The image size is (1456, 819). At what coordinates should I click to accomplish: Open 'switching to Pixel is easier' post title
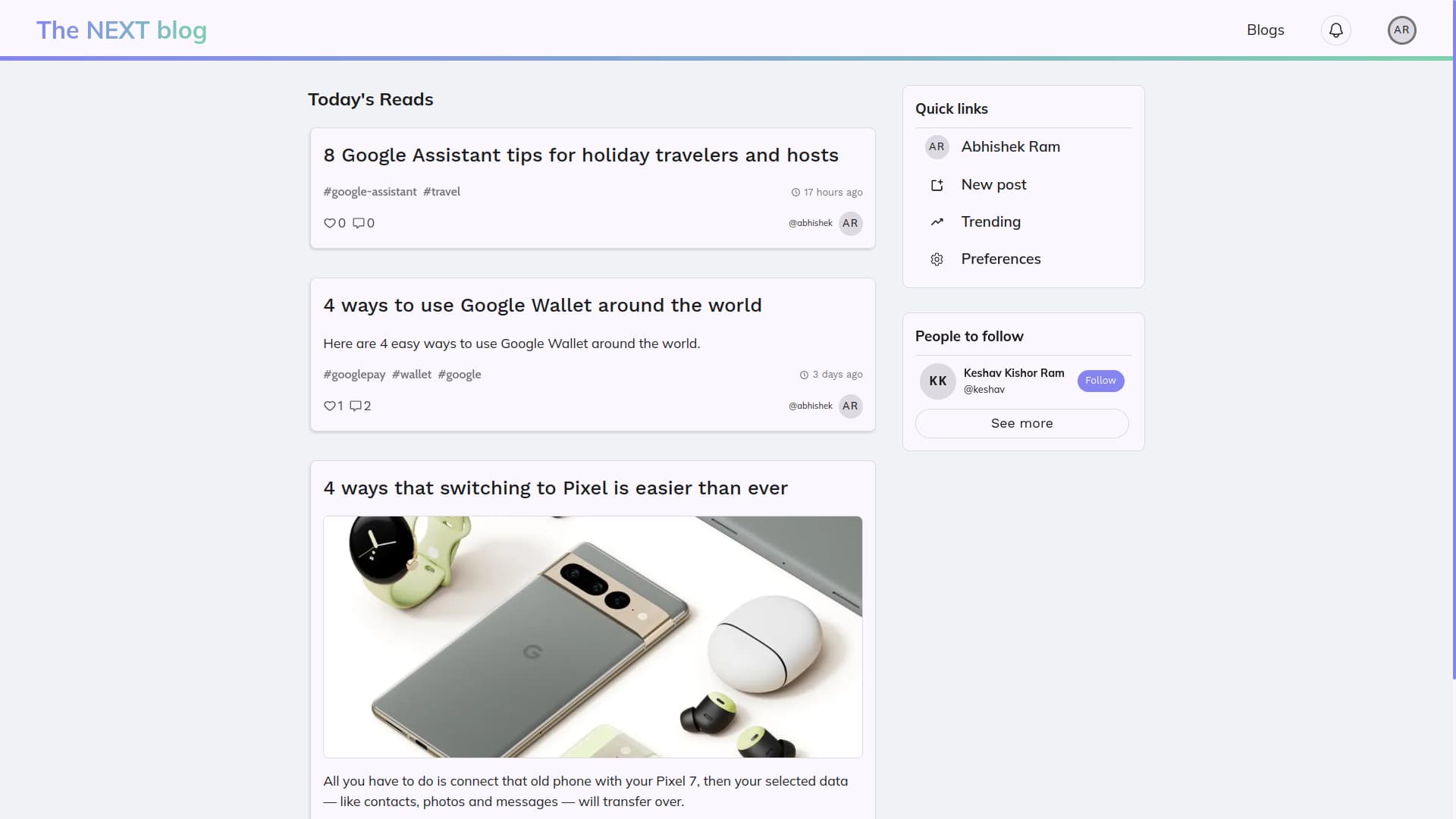[x=555, y=488]
